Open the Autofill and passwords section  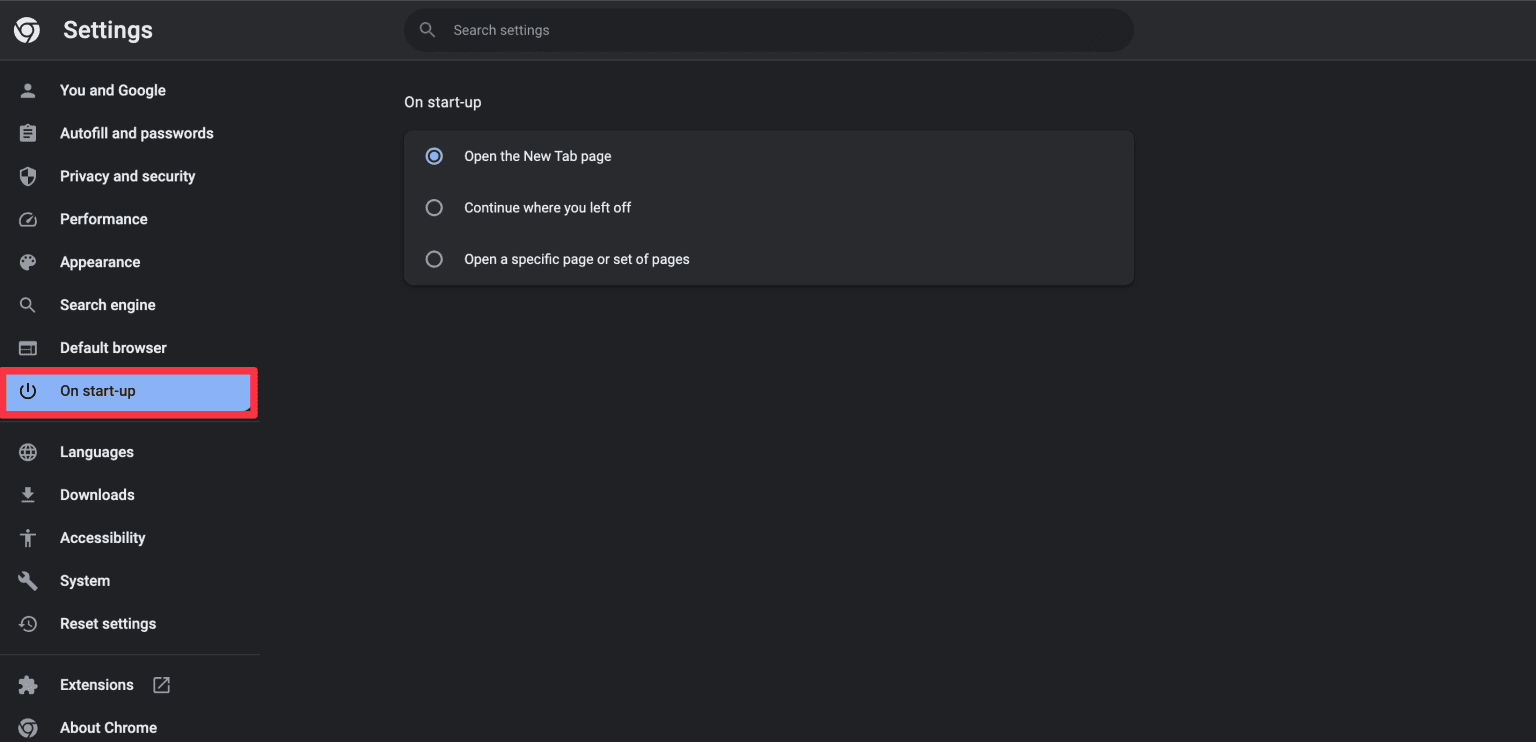point(136,133)
